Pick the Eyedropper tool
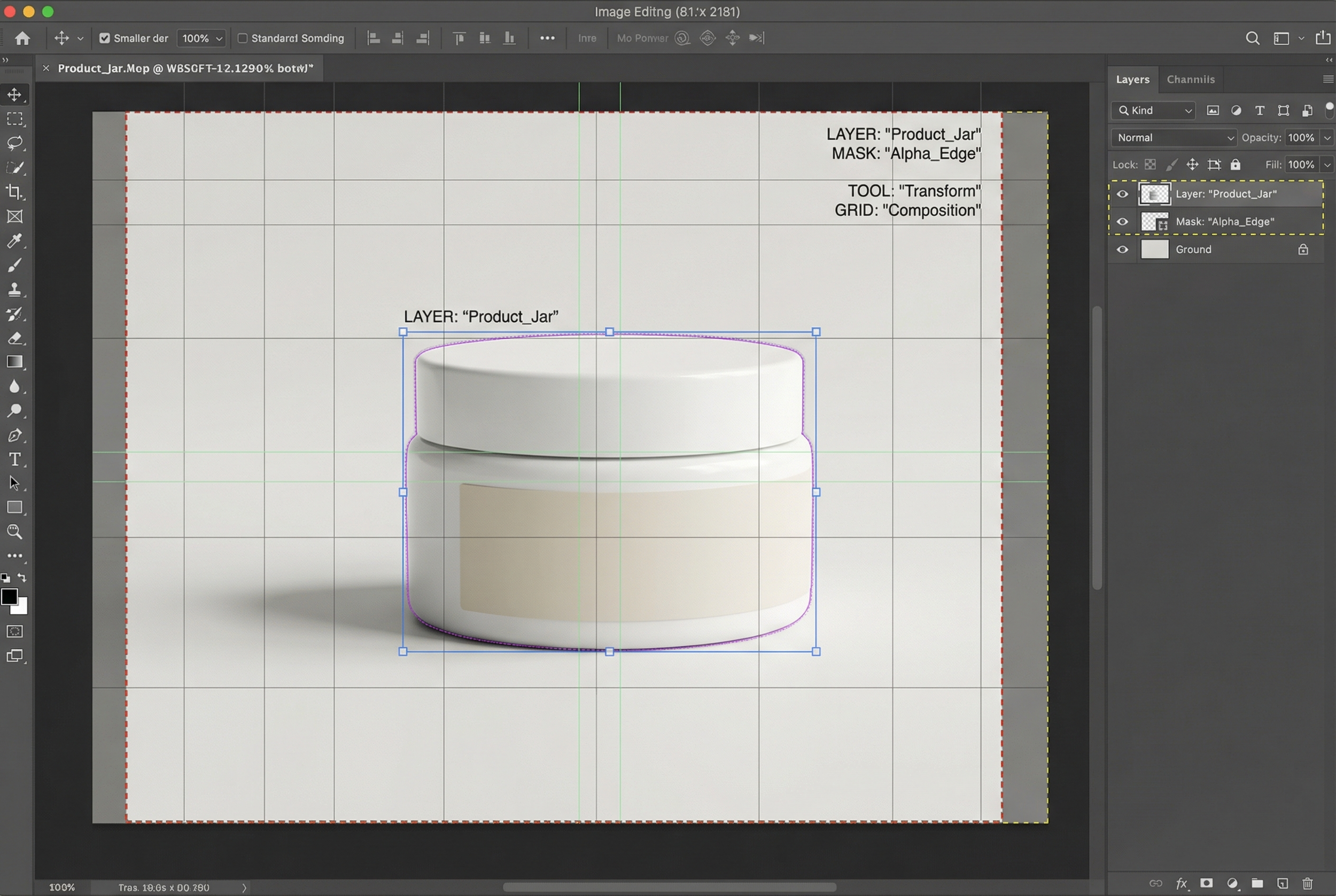Screen dimensions: 1336x896 click(15, 240)
